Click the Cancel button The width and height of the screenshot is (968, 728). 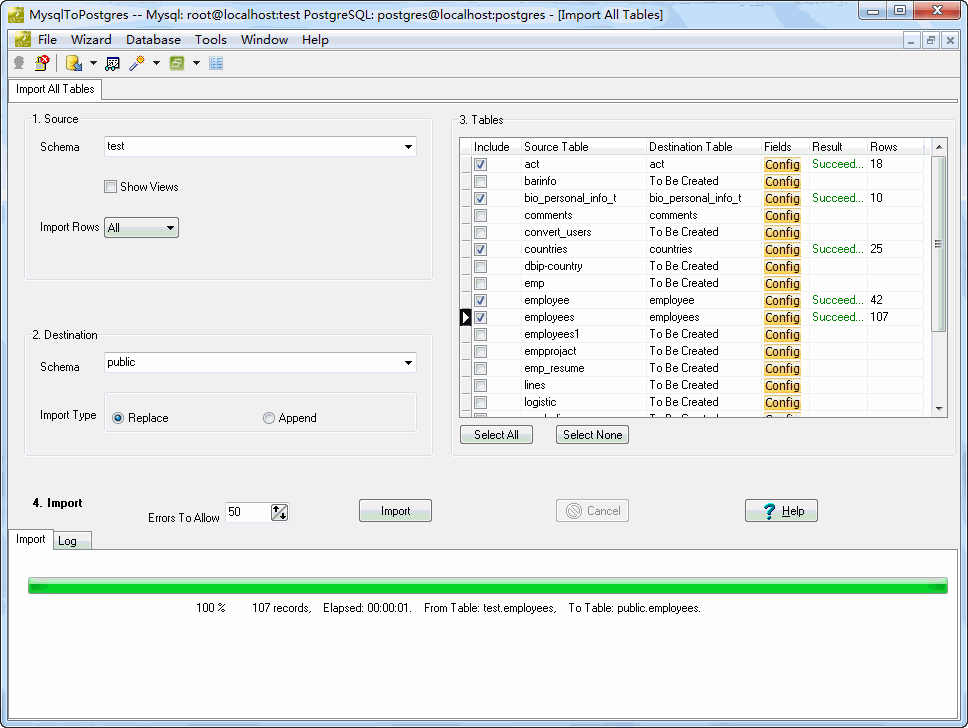tap(593, 511)
